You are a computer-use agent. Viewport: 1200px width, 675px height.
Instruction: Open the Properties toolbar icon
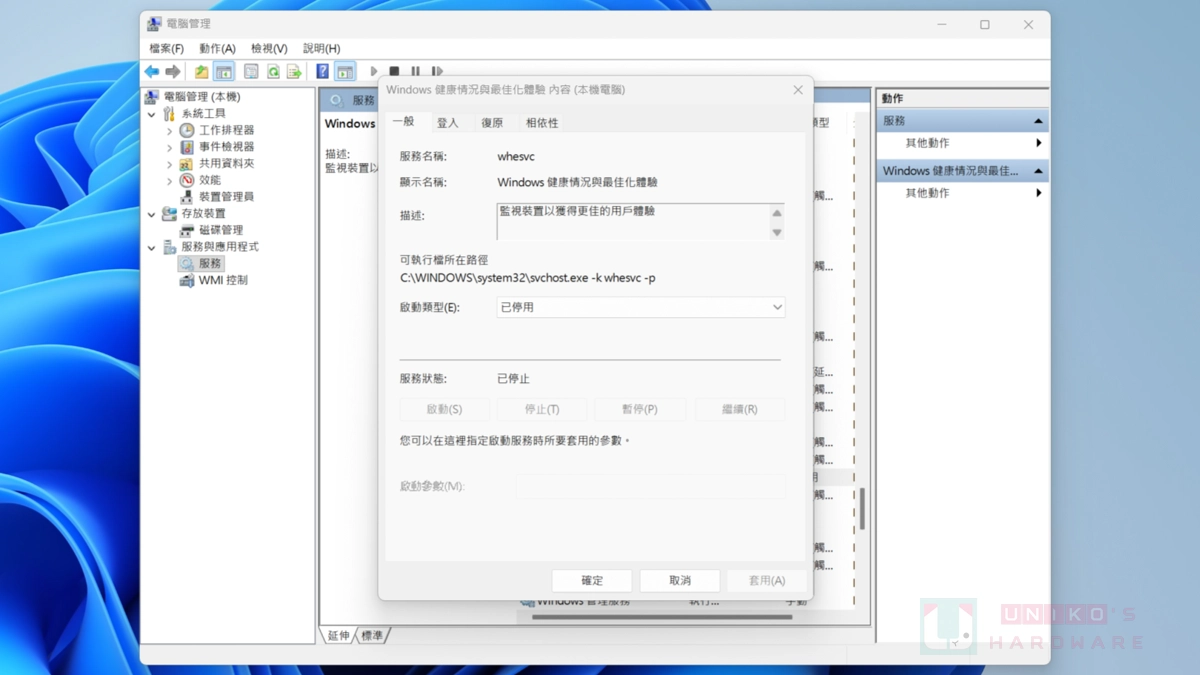pyautogui.click(x=251, y=72)
